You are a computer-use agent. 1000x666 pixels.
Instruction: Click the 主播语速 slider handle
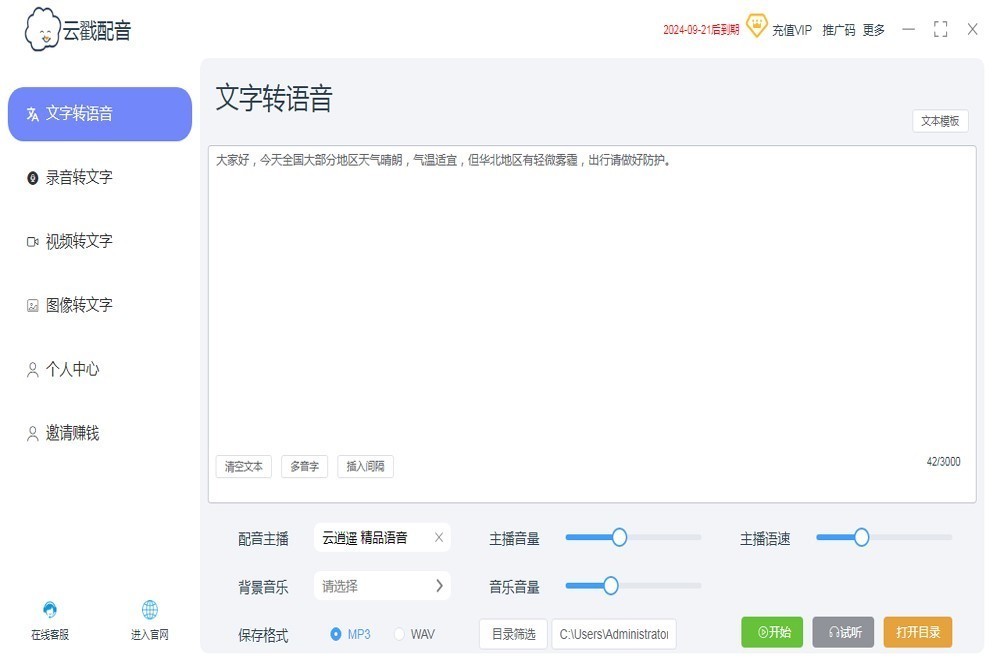[861, 537]
